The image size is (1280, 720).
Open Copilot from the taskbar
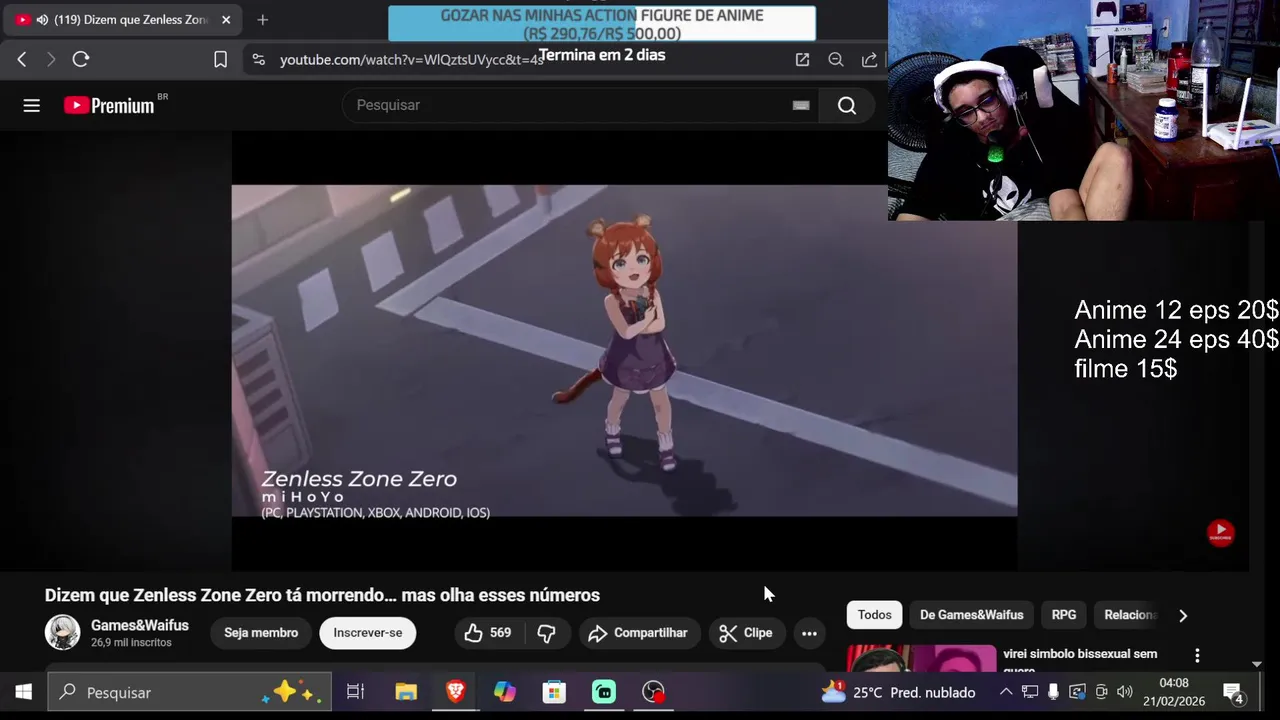(505, 692)
